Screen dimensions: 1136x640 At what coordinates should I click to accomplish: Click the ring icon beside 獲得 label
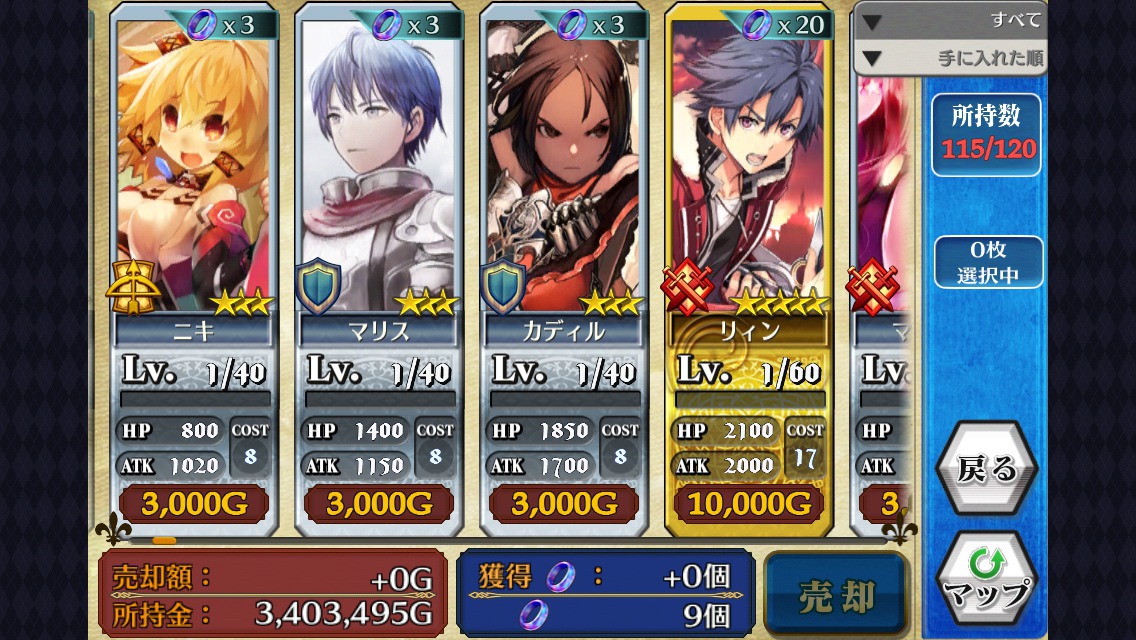560,576
